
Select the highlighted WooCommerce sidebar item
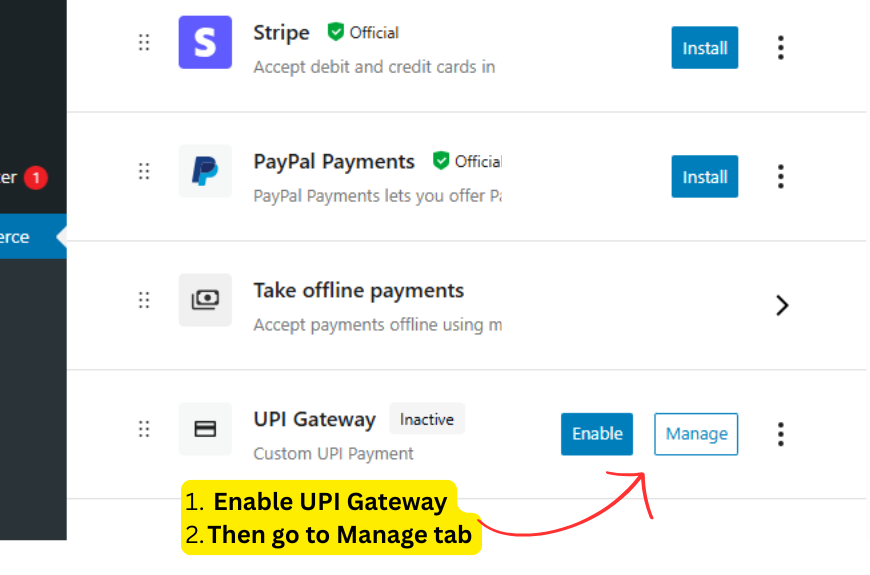tap(33, 237)
